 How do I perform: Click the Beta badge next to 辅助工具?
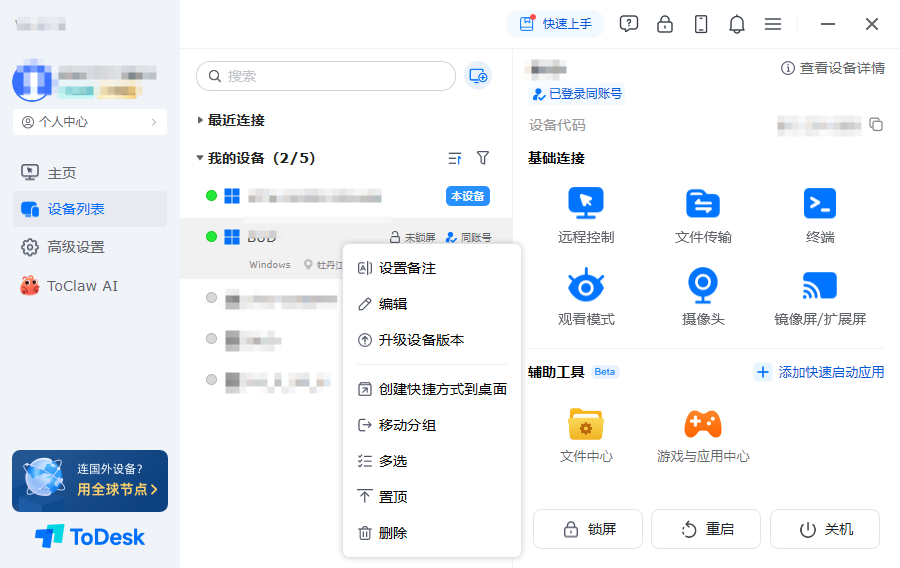coord(605,372)
